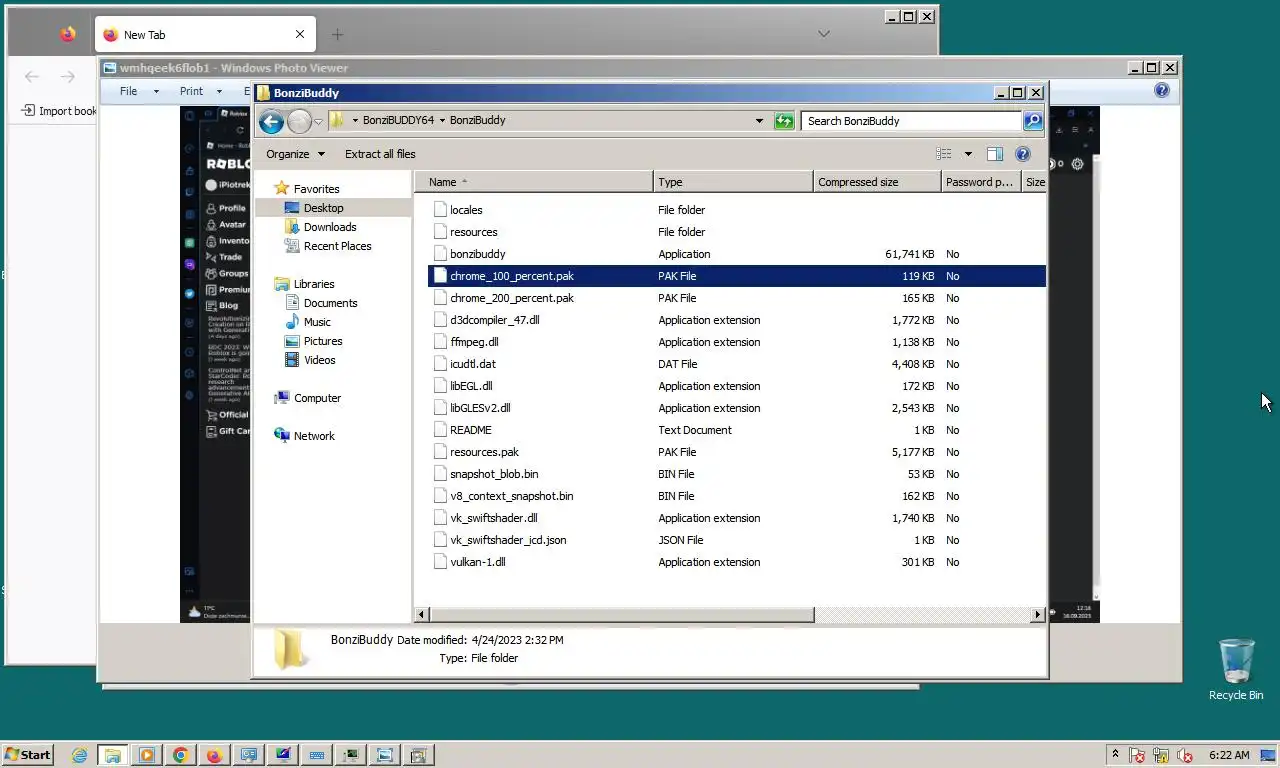Open Music library

click(x=317, y=322)
